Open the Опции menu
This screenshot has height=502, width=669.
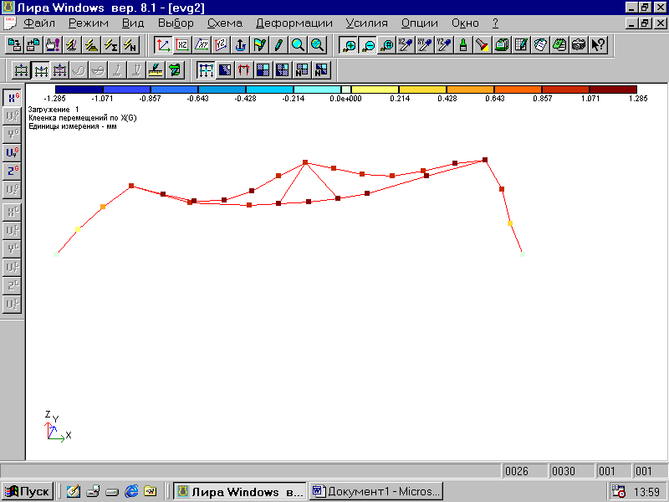(419, 23)
